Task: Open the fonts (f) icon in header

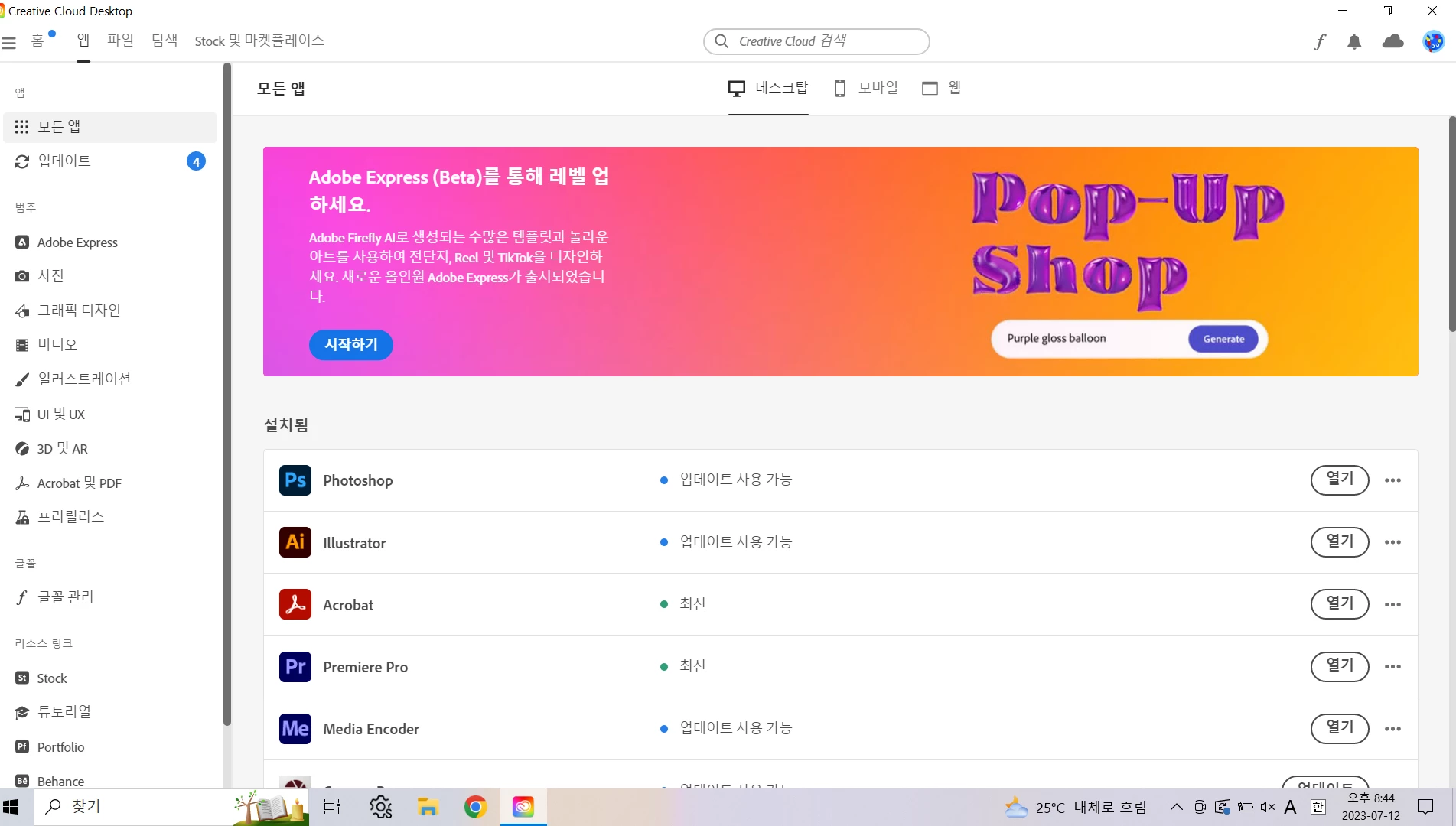Action: tap(1320, 42)
